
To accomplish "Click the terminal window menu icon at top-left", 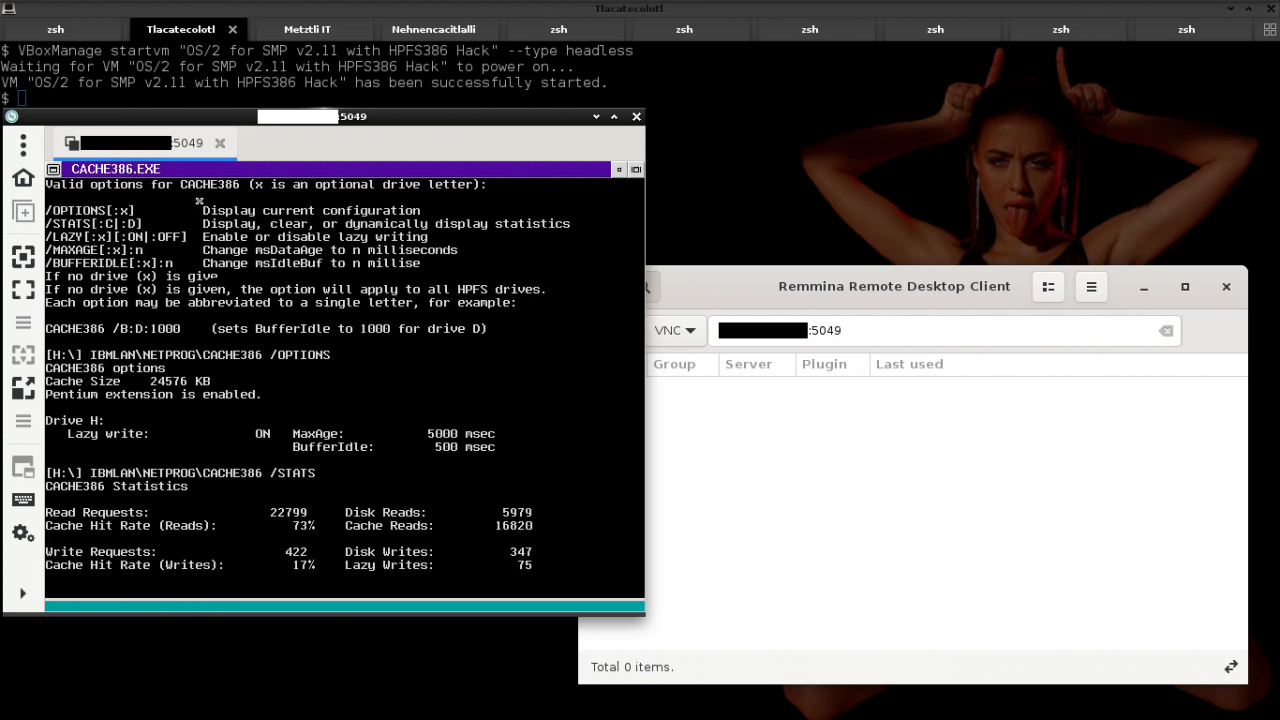I will tap(8, 8).
